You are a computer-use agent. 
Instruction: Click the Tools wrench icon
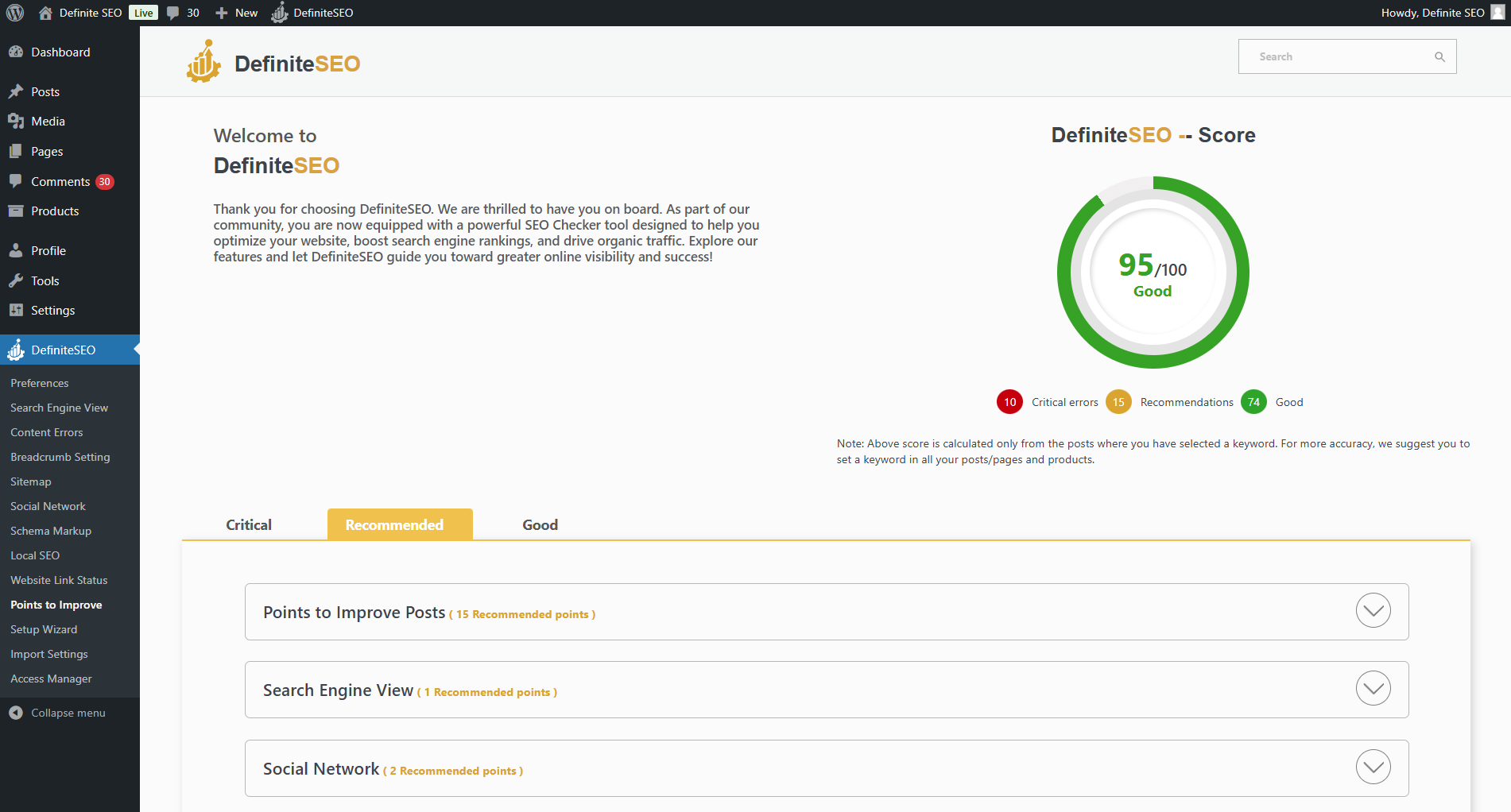click(17, 280)
